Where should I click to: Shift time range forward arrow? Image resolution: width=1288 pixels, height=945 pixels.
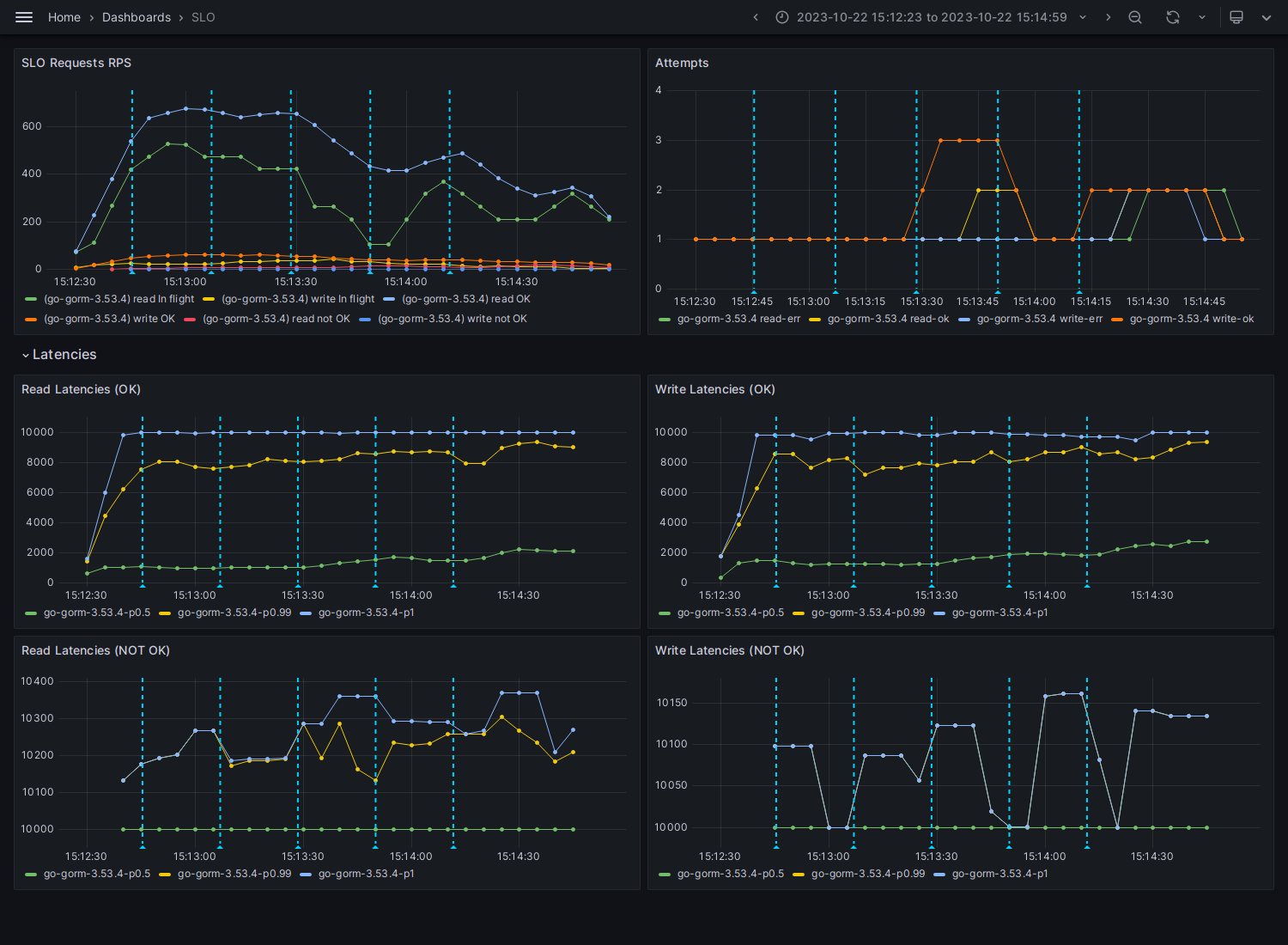coord(1108,17)
